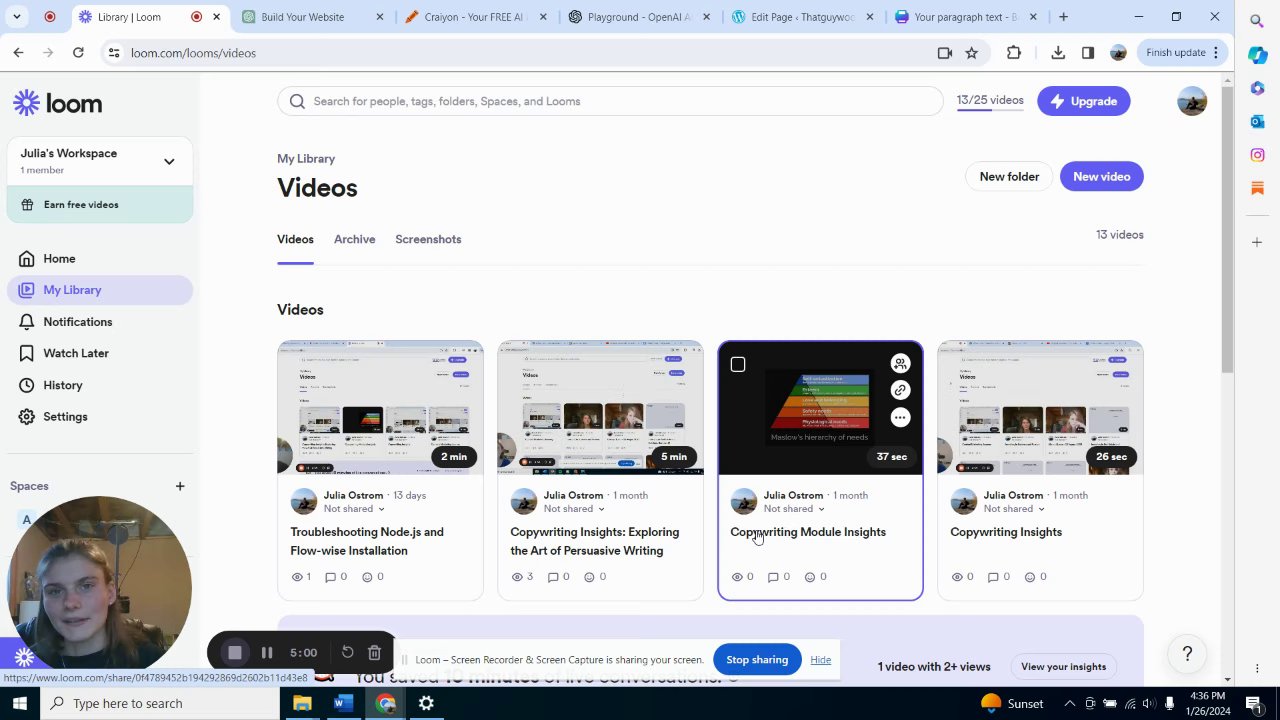Click Earn free videos banner

click(x=100, y=204)
